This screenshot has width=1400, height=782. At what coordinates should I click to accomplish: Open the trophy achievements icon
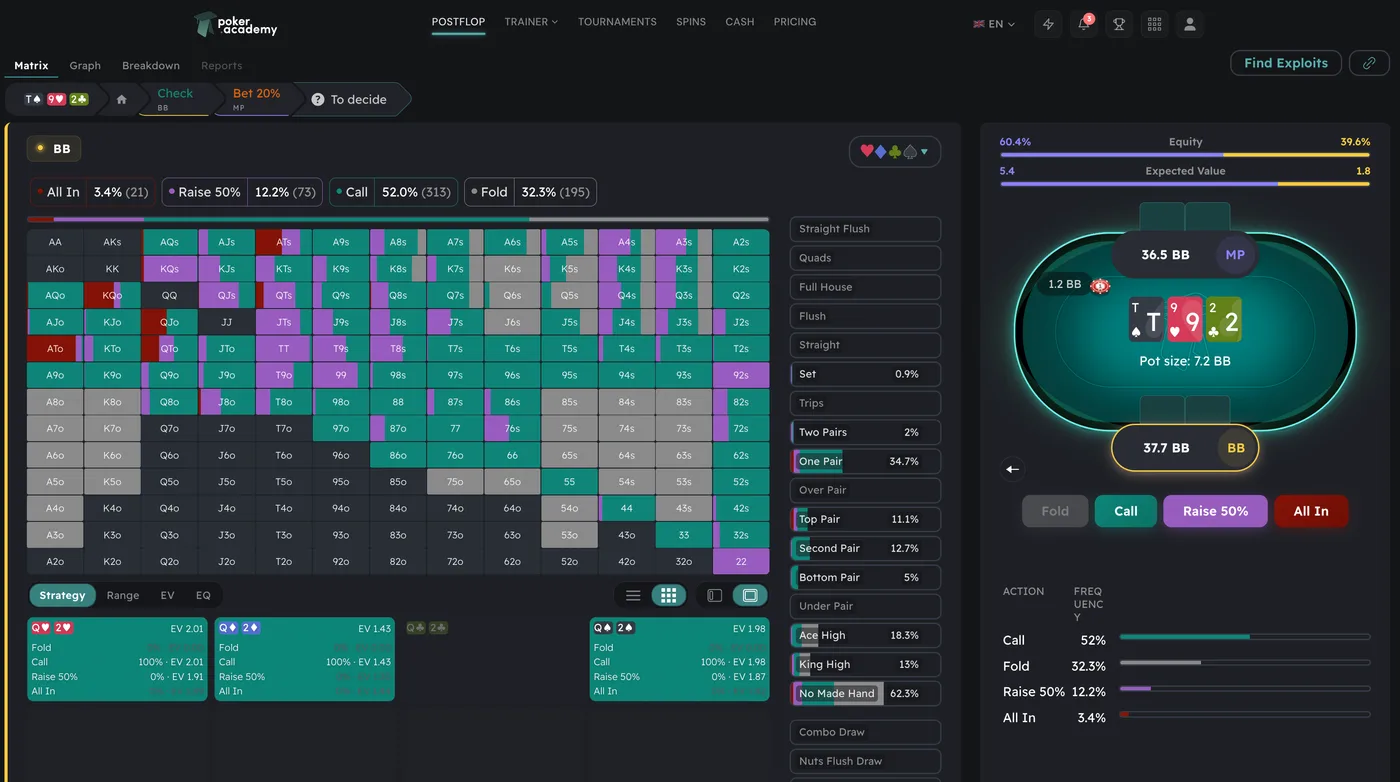[x=1119, y=24]
